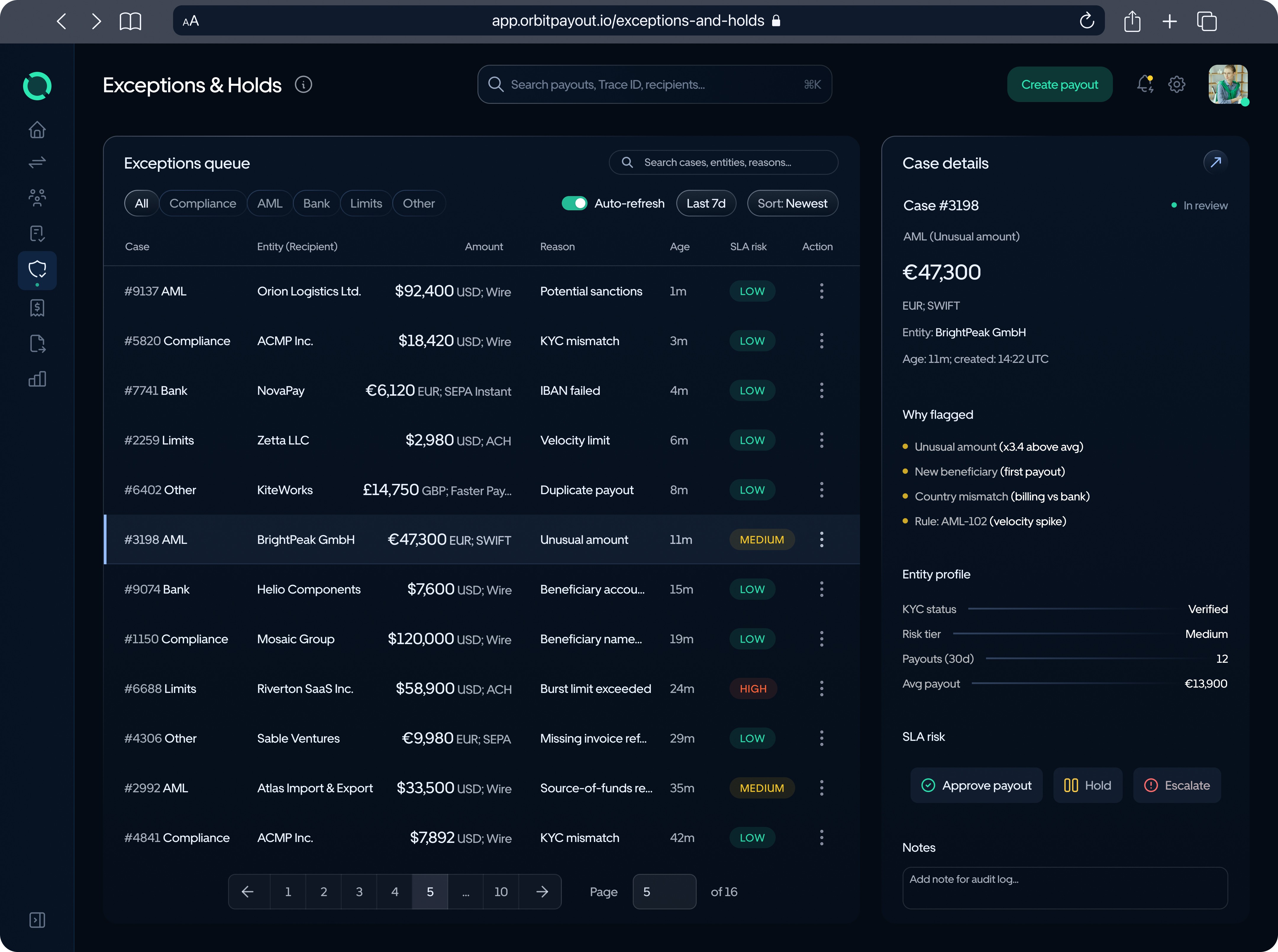Open the Home icon in sidebar
Image resolution: width=1278 pixels, height=952 pixels.
37,130
